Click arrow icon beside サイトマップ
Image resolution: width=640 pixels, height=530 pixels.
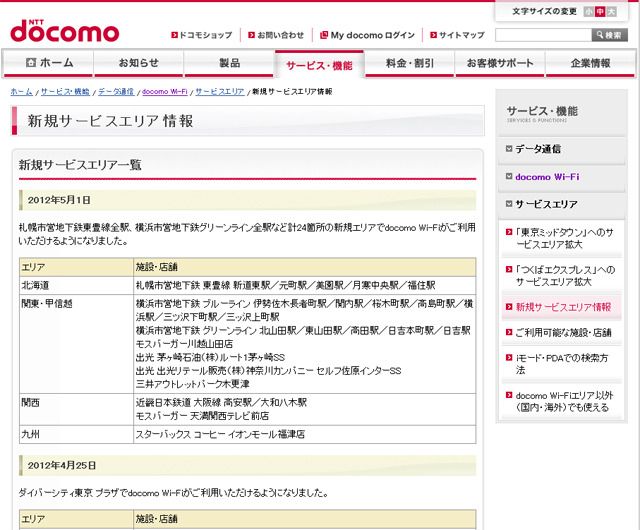click(x=433, y=35)
